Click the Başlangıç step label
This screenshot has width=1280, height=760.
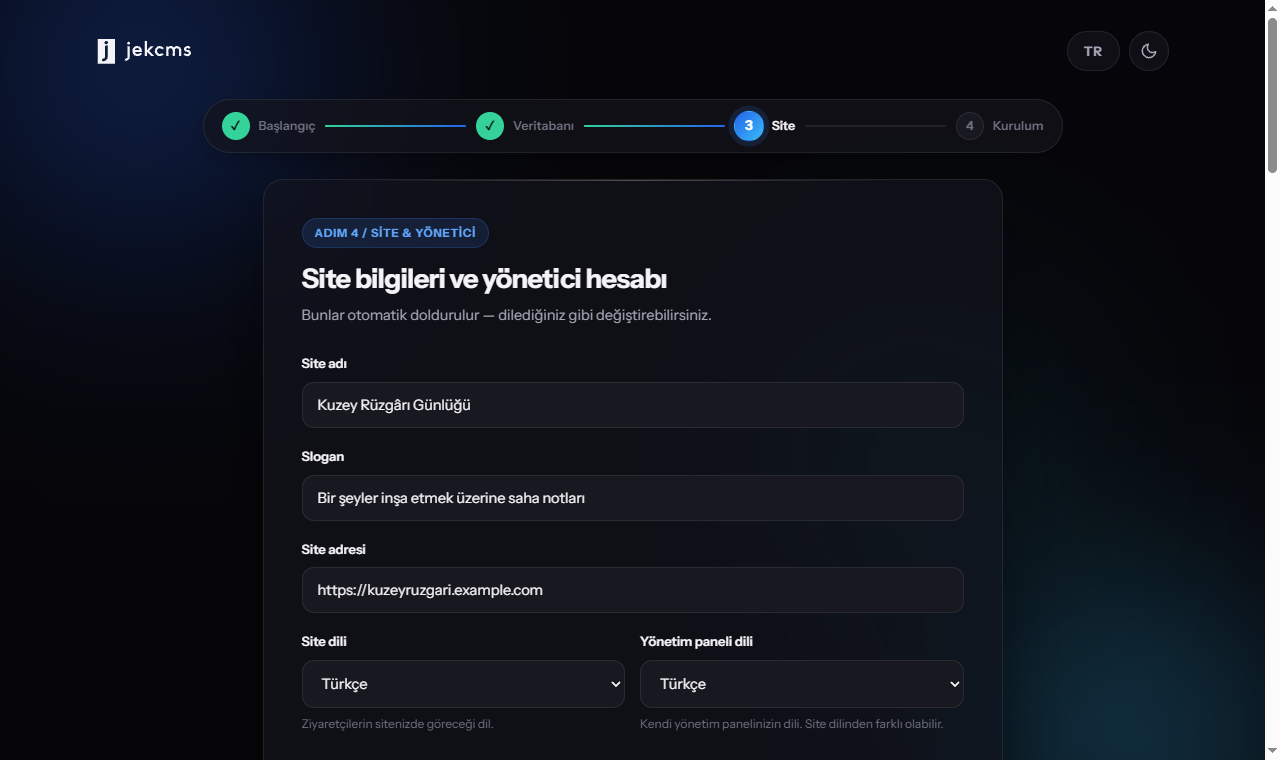287,126
